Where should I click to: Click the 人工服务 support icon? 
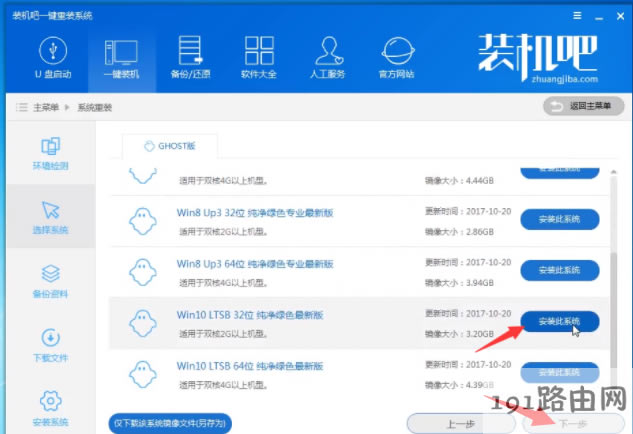click(327, 58)
